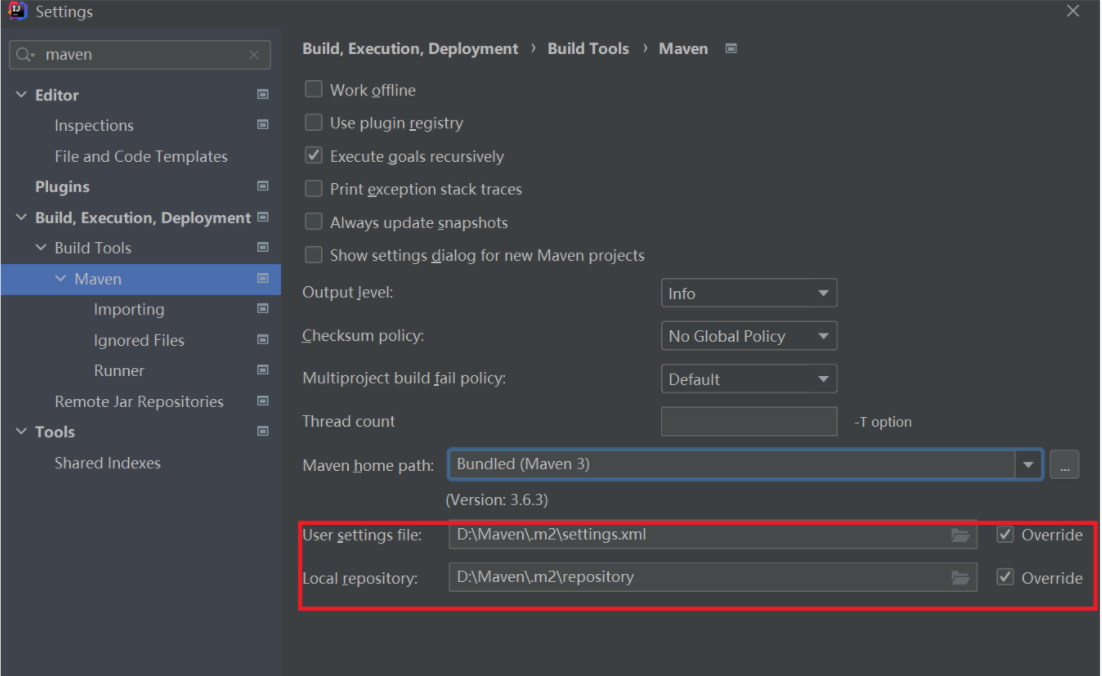Clear the maven search text with X icon
Viewport: 1102px width, 676px height.
(254, 55)
